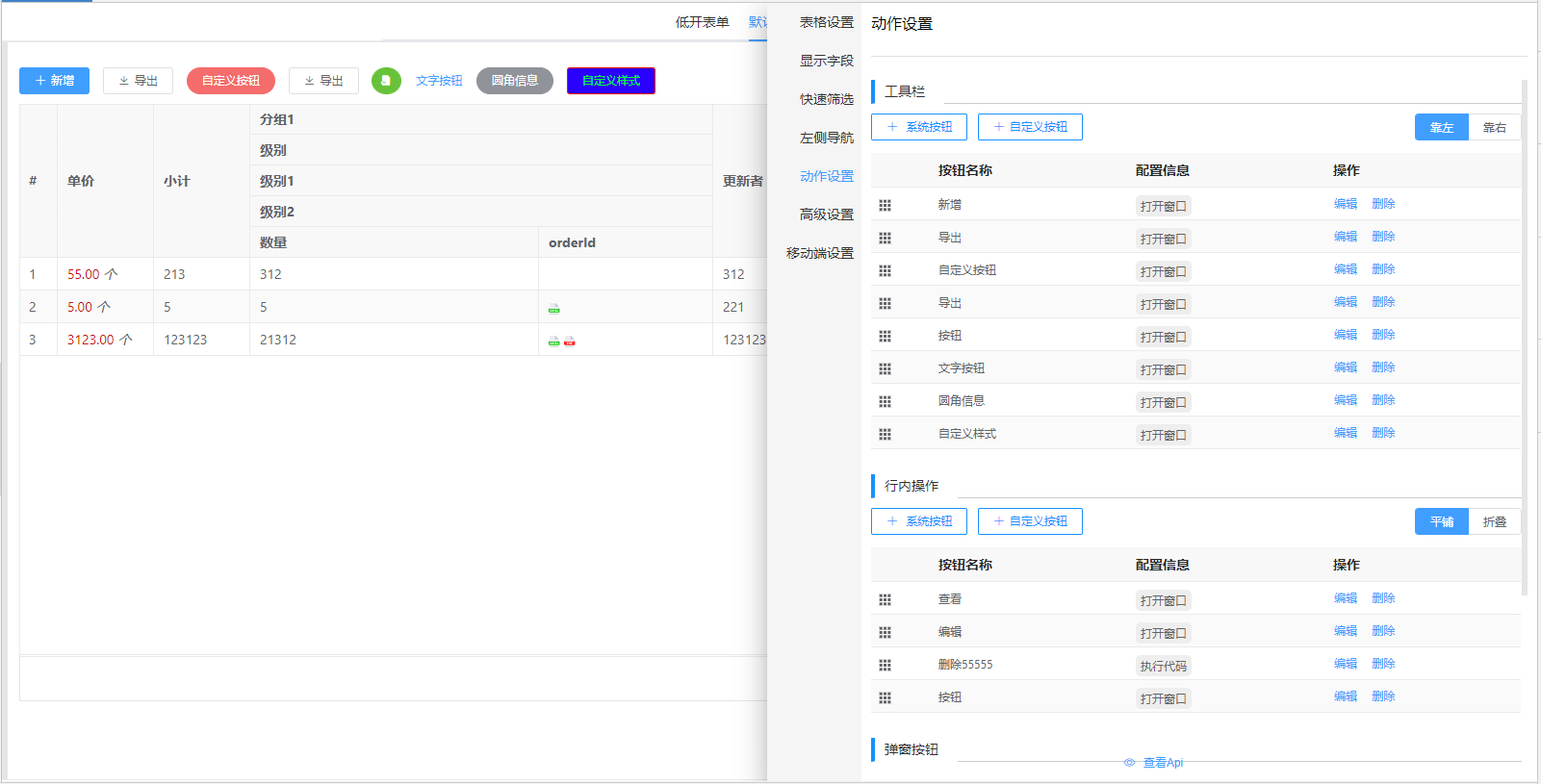The height and width of the screenshot is (784, 1541).
Task: Click the blue 自定义样式 toolbar button
Action: (611, 81)
